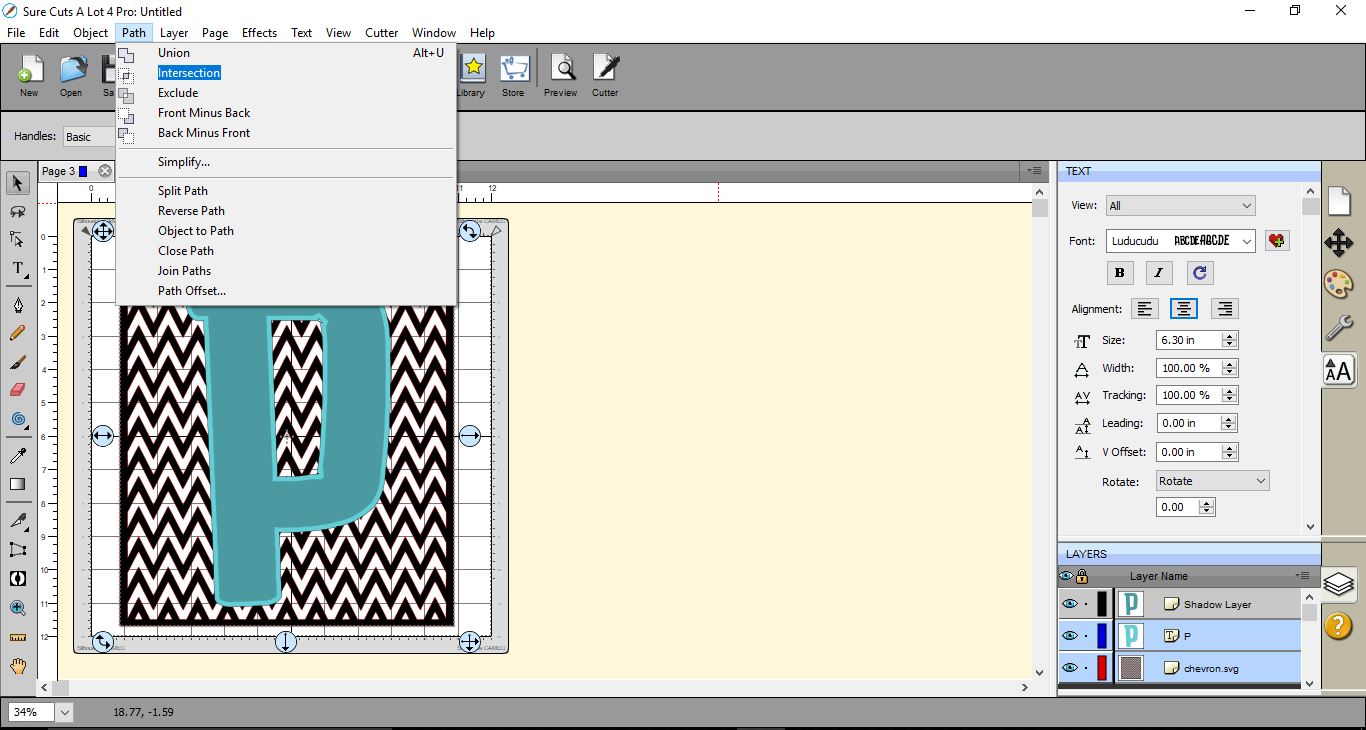Click the New toolbar icon
The height and width of the screenshot is (730, 1366).
[29, 75]
